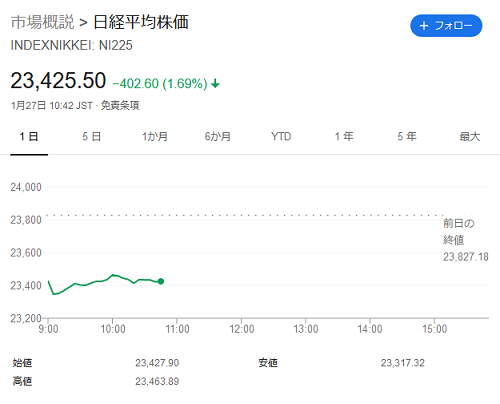
Task: Switch to the 1年 tab
Action: pos(344,137)
